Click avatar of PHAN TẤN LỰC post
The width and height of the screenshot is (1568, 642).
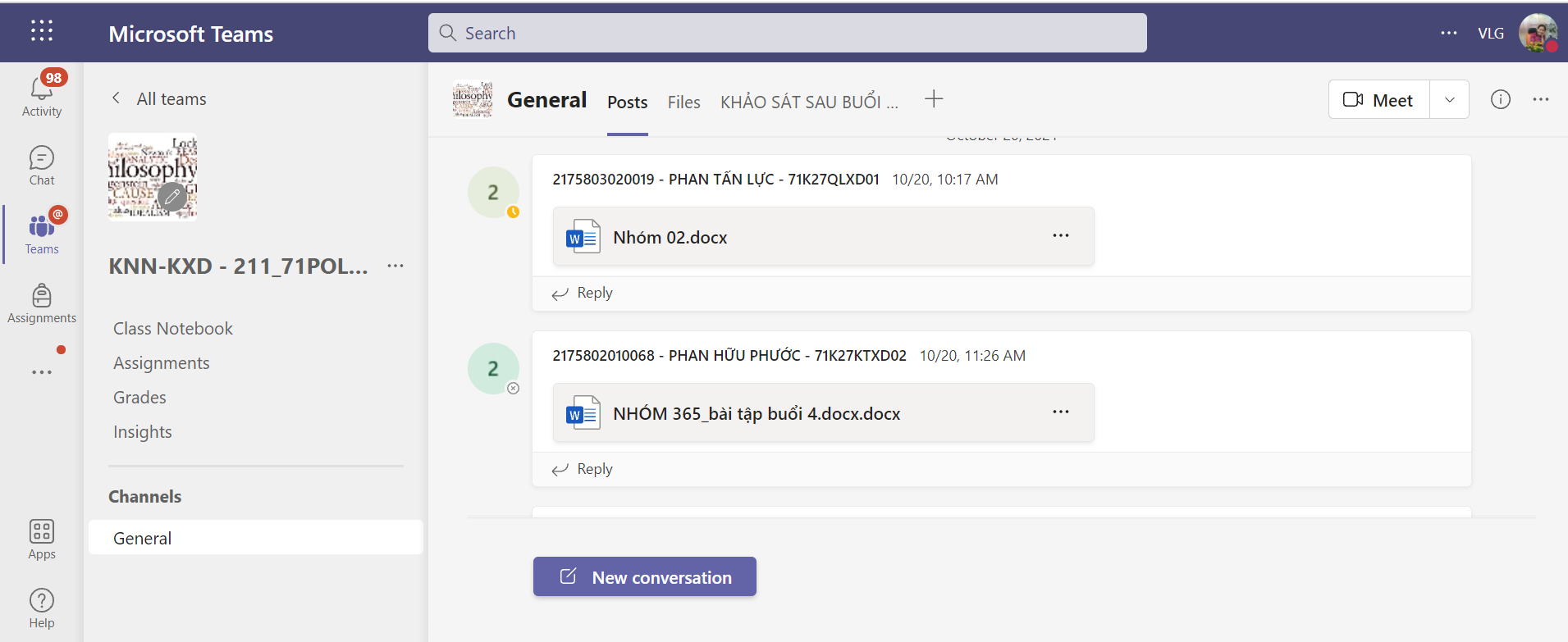[493, 193]
